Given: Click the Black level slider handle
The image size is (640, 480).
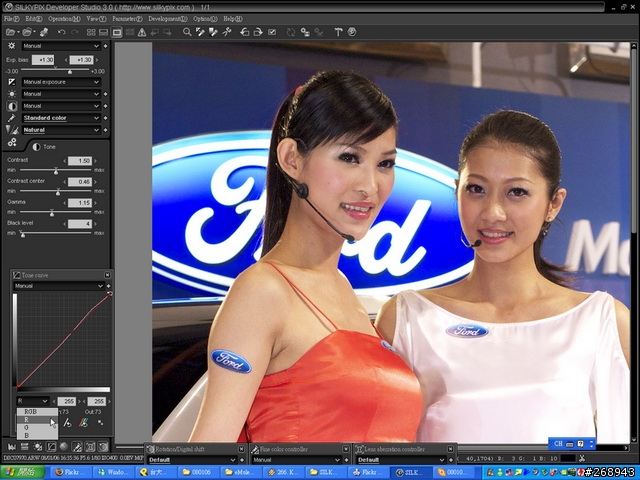Looking at the screenshot, I should [22, 234].
